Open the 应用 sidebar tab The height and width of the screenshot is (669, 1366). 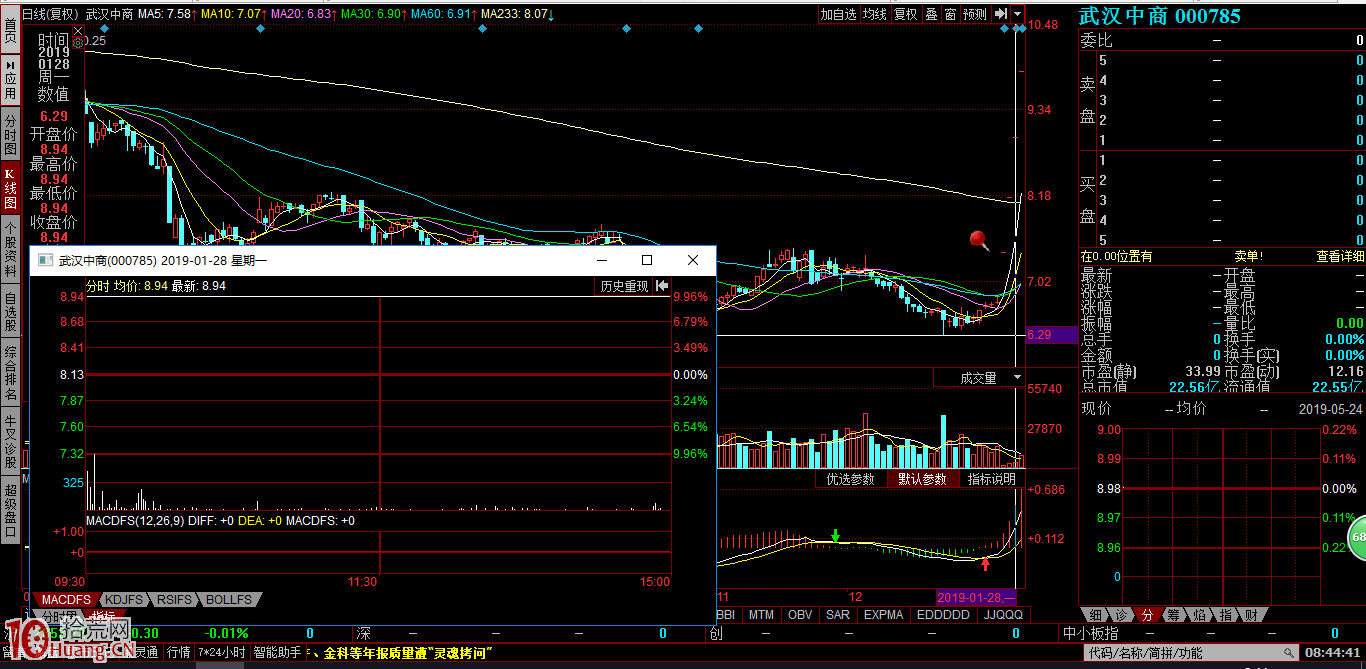tap(10, 79)
